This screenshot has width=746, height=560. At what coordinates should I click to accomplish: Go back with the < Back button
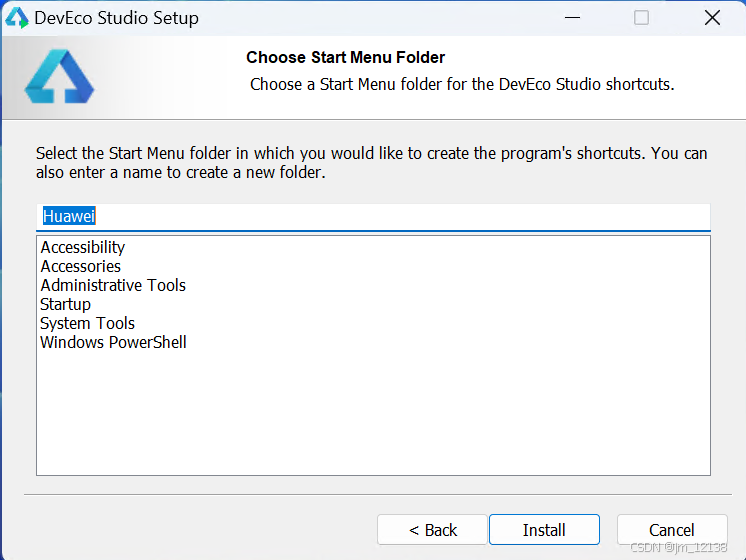[432, 530]
